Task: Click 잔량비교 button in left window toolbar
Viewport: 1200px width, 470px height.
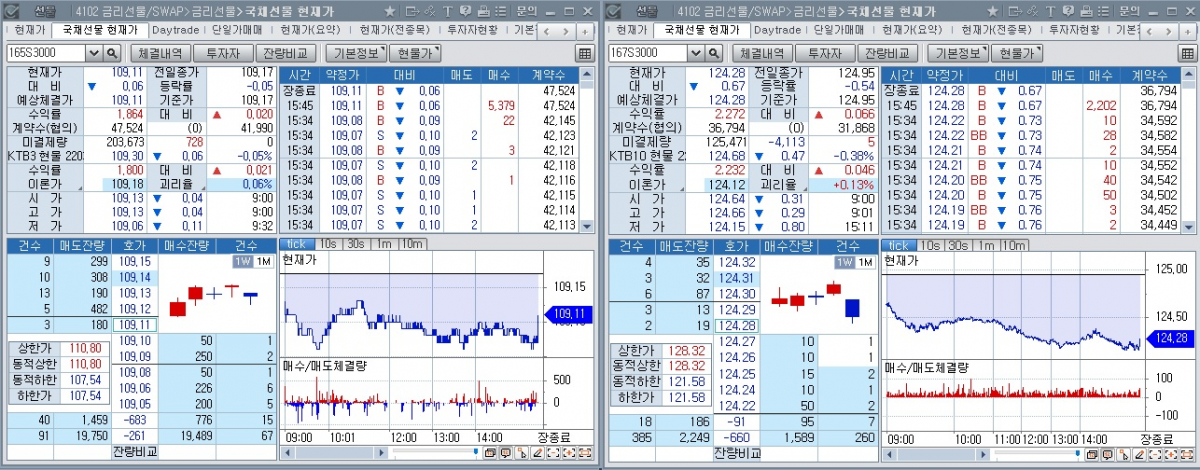Action: pyautogui.click(x=285, y=52)
